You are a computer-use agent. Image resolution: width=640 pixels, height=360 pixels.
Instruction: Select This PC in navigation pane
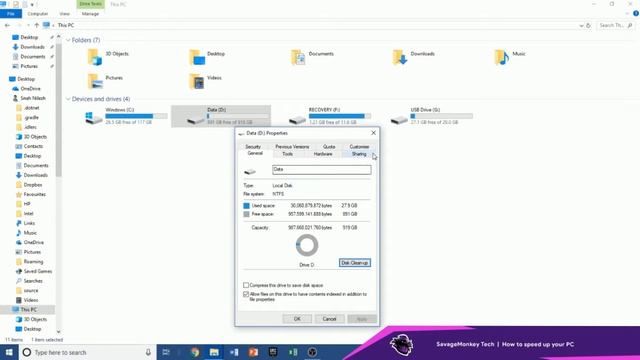[x=28, y=309]
